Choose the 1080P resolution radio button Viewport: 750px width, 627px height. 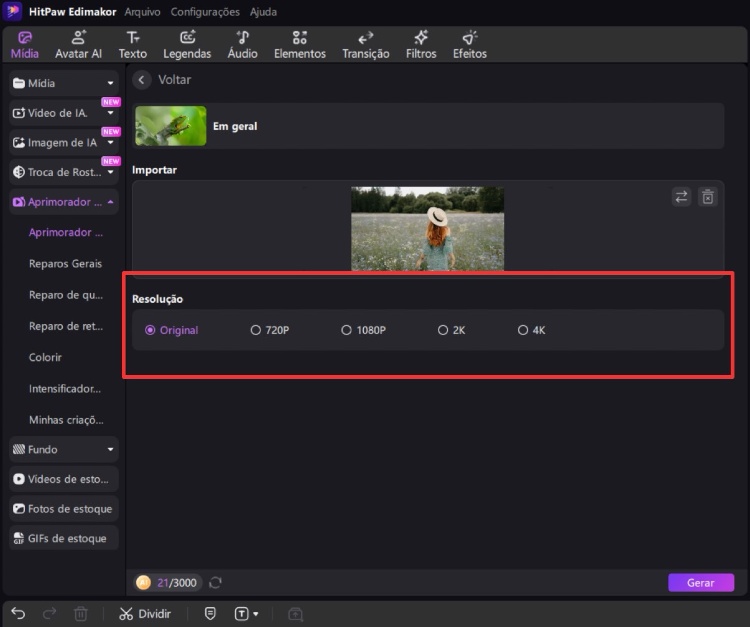pos(347,330)
